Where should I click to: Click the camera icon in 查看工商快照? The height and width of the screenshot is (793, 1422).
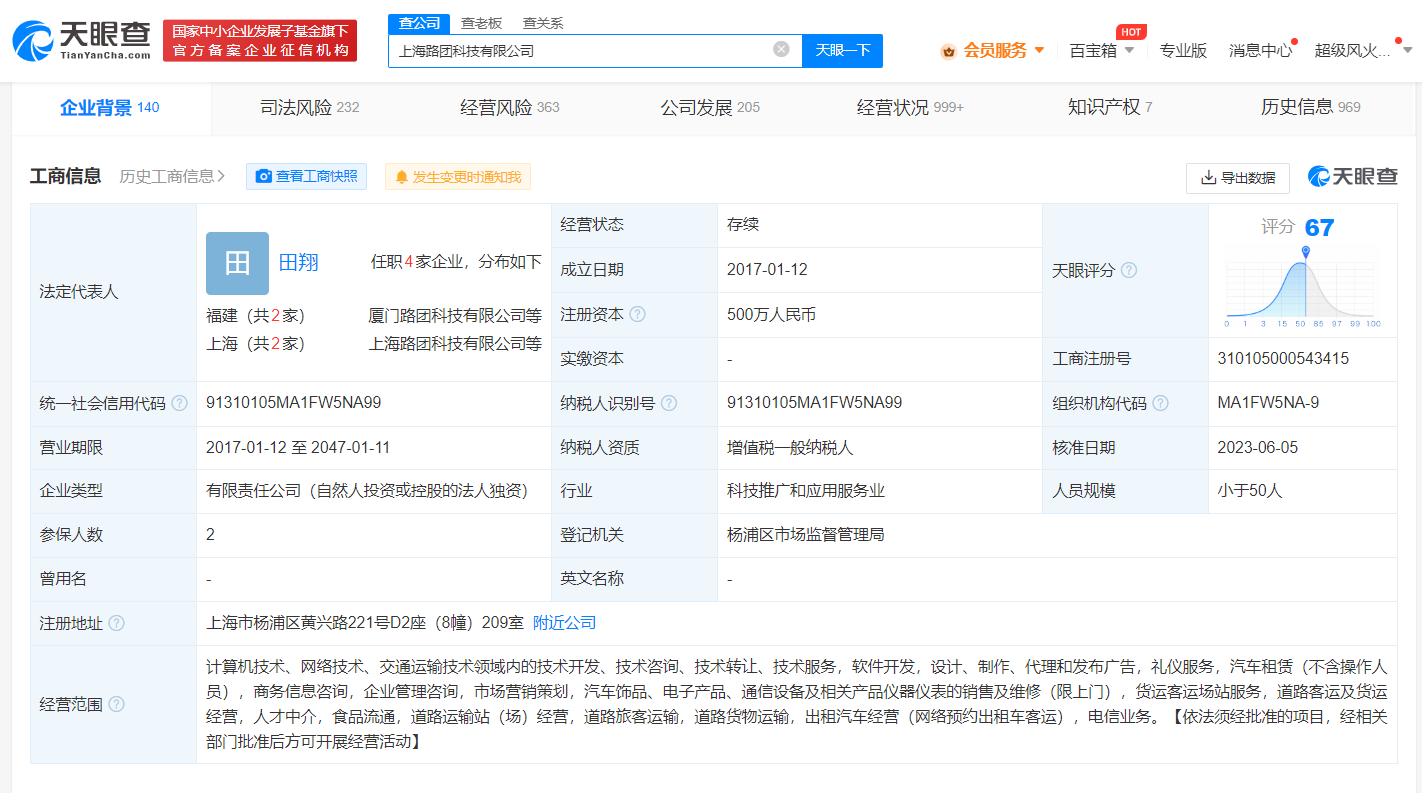click(264, 176)
